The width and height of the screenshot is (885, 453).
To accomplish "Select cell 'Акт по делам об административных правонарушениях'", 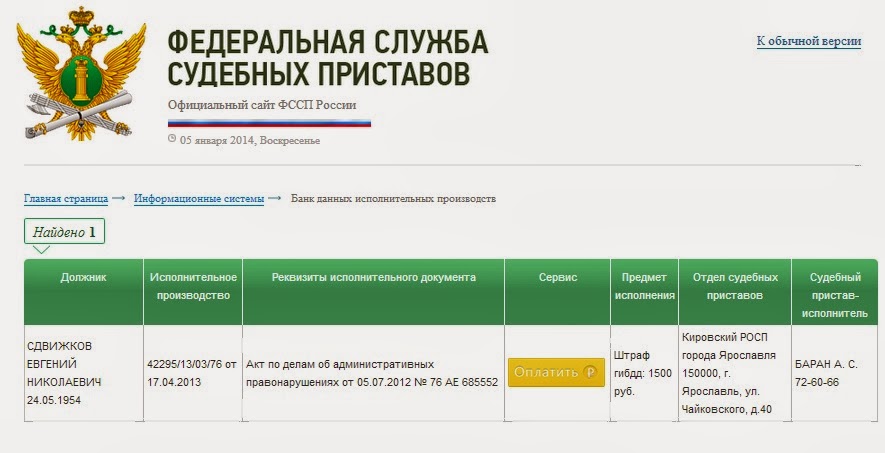I will point(374,373).
